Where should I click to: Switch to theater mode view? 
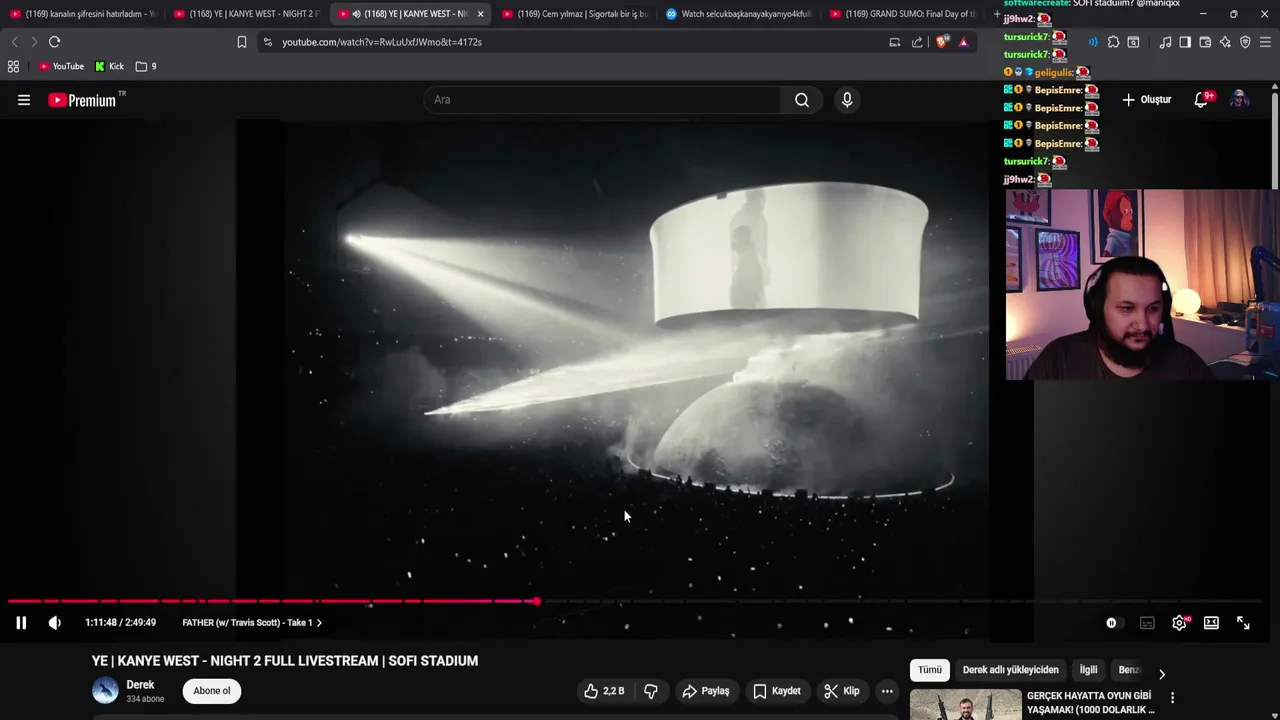point(1211,623)
